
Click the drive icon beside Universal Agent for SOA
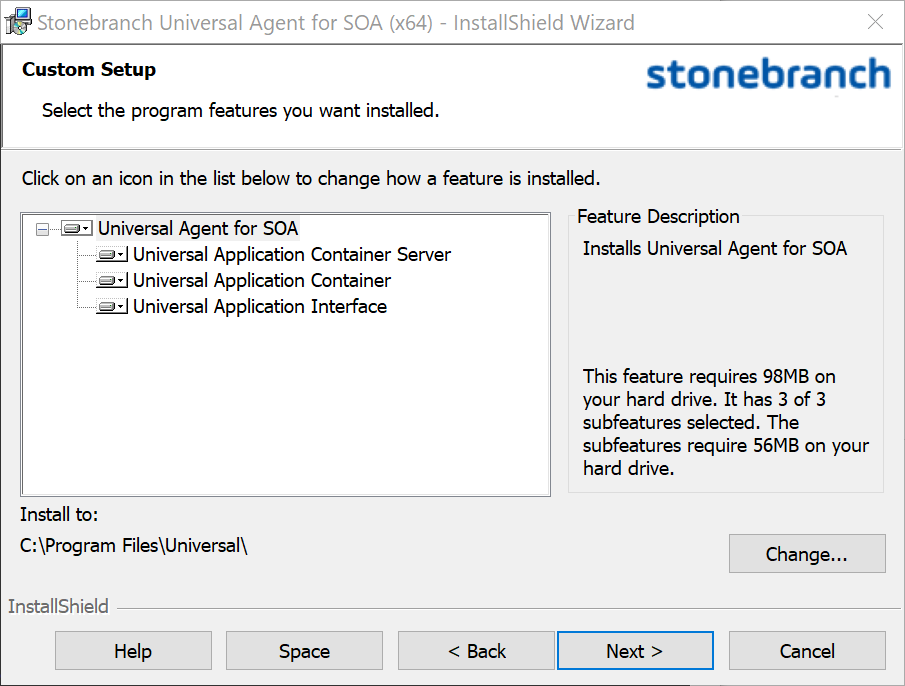(76, 229)
